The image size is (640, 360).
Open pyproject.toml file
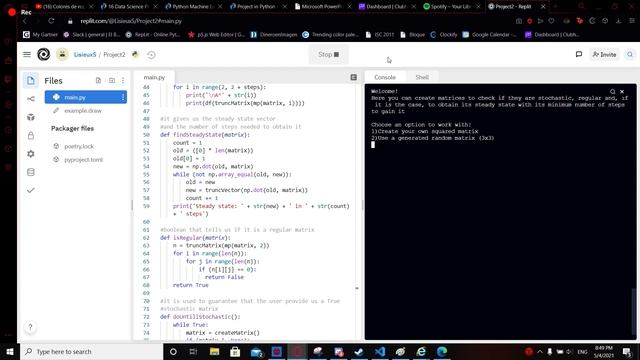(83, 160)
